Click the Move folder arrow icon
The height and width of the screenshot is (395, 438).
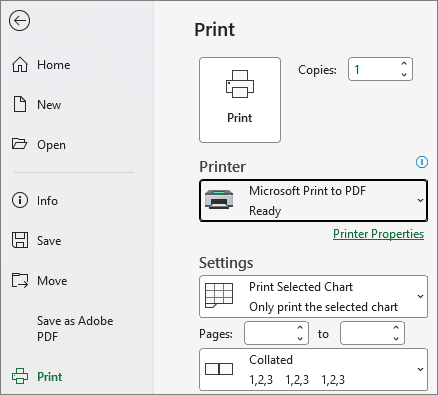pos(20,280)
